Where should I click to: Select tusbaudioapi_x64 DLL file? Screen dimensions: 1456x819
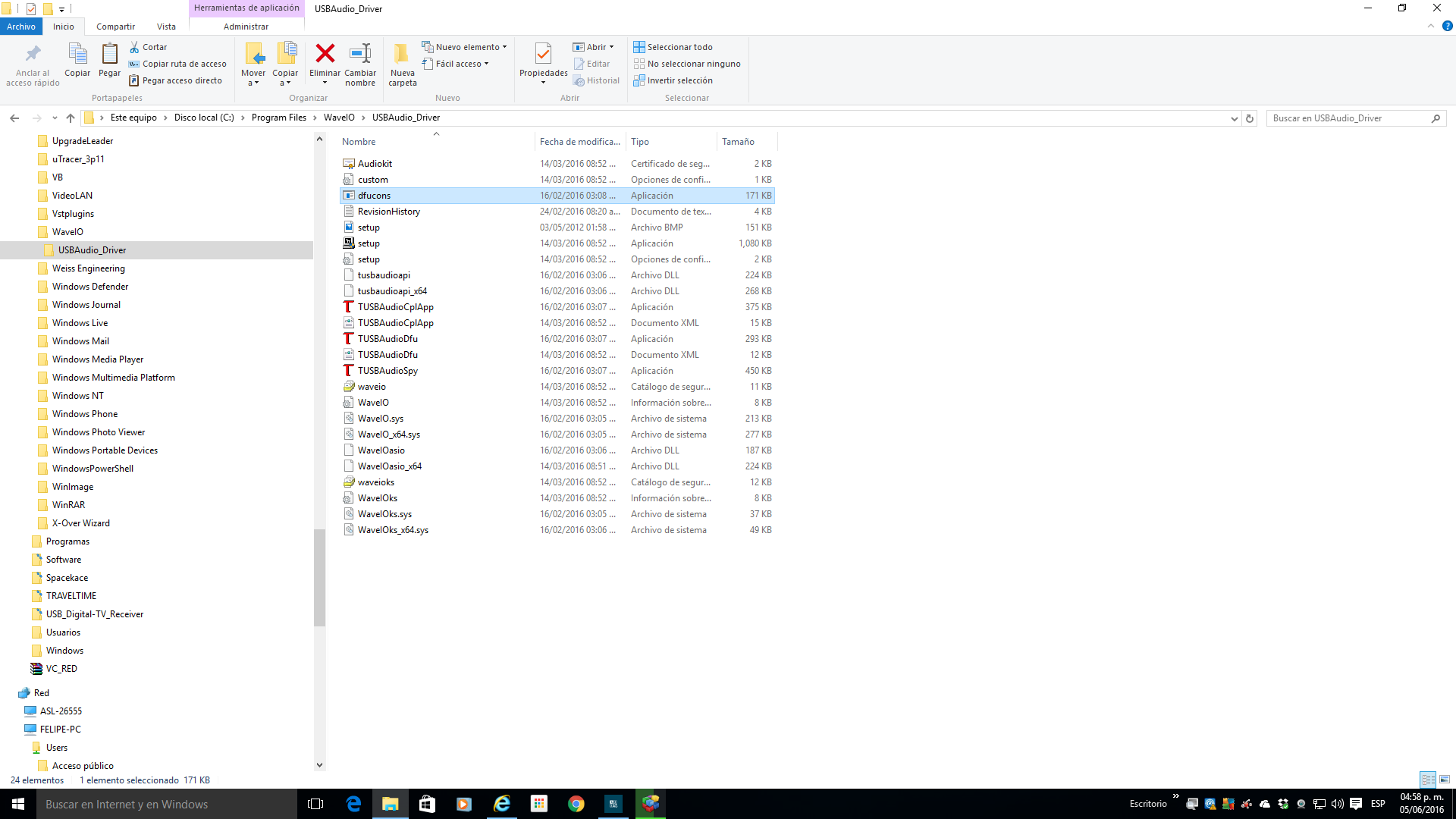pos(392,291)
